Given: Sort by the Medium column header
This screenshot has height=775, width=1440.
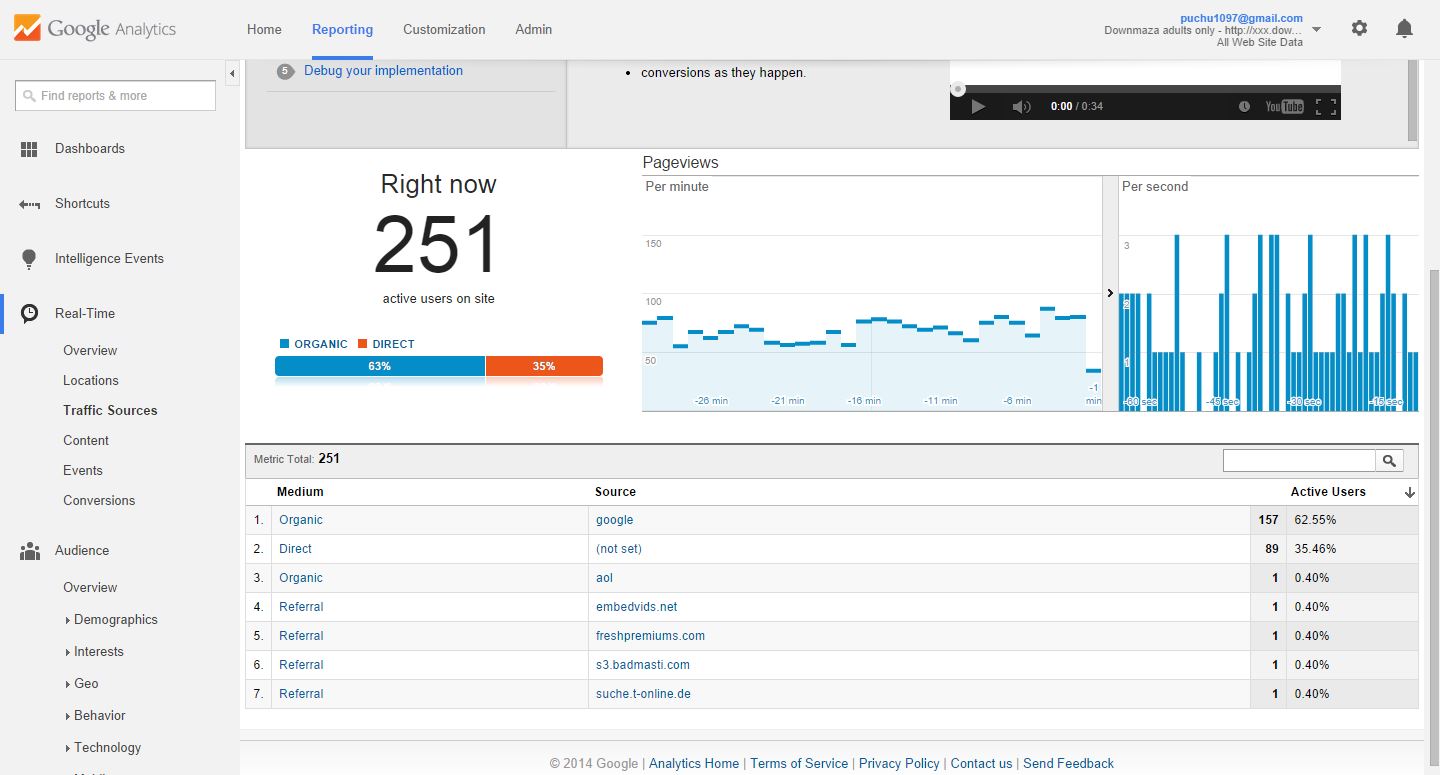Looking at the screenshot, I should pyautogui.click(x=300, y=492).
